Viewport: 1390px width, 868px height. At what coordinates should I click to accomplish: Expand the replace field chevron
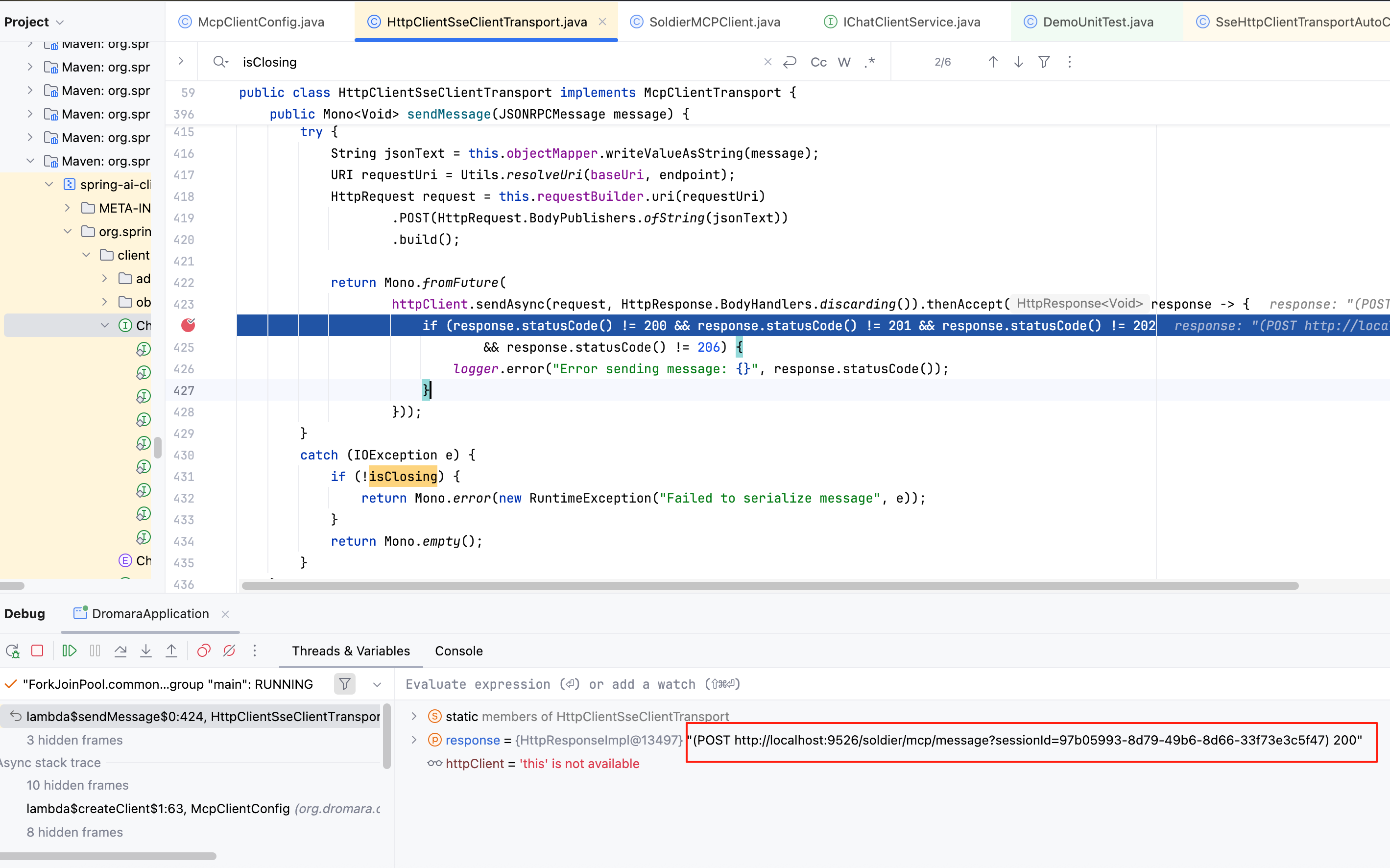pos(181,61)
